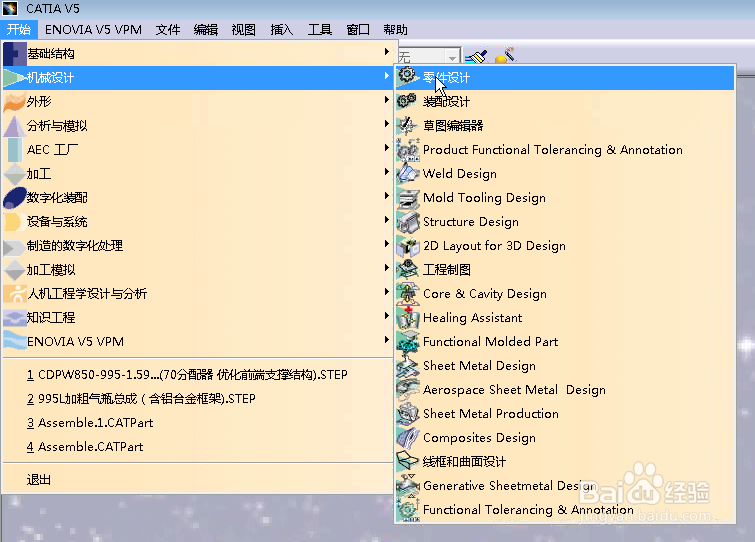
Task: Click the CATIA V5 title bar logo
Action: click(10, 8)
